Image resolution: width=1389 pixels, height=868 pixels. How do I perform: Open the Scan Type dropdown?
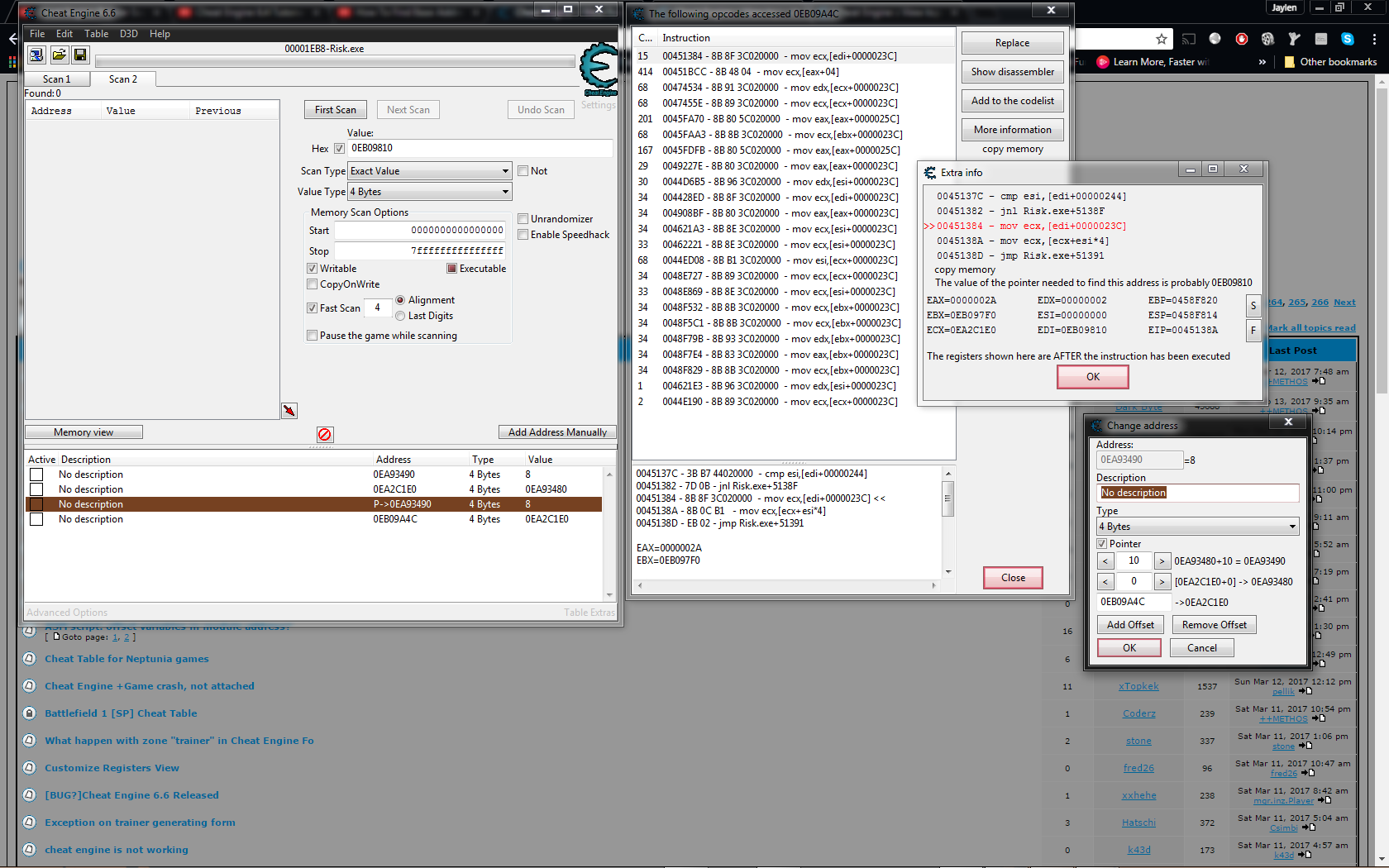point(430,171)
